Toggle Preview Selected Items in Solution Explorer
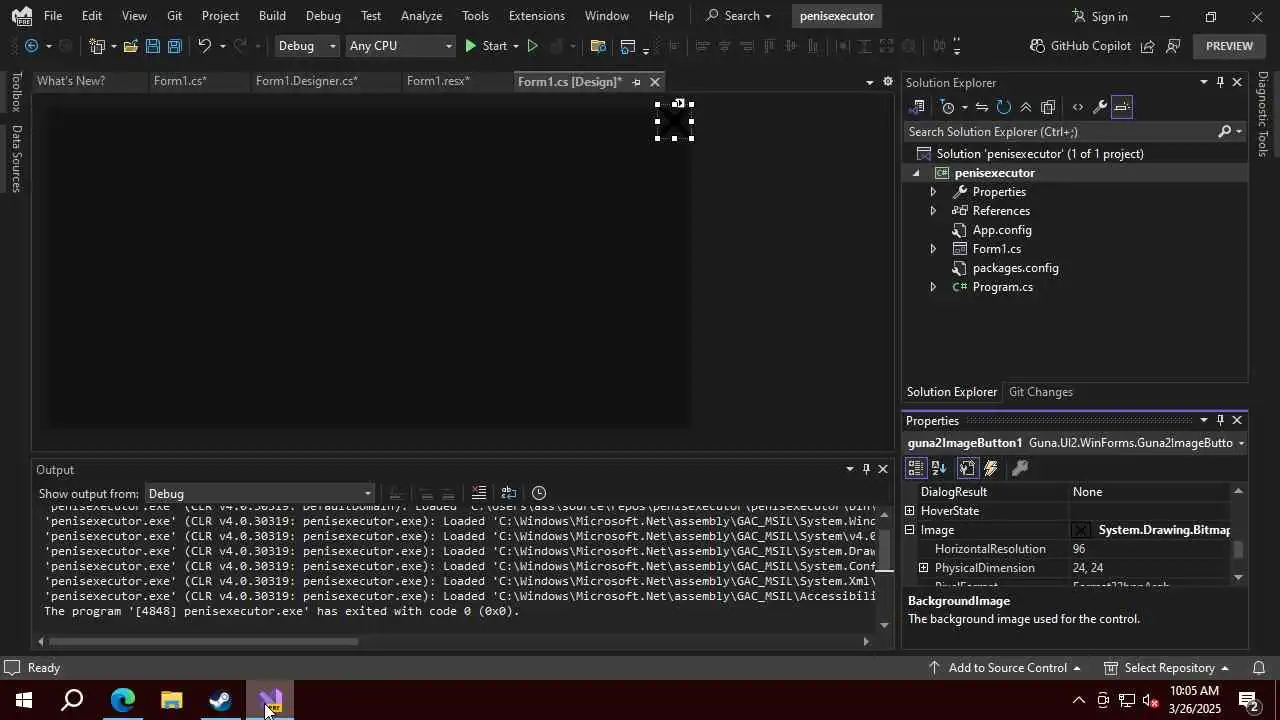 click(1122, 107)
